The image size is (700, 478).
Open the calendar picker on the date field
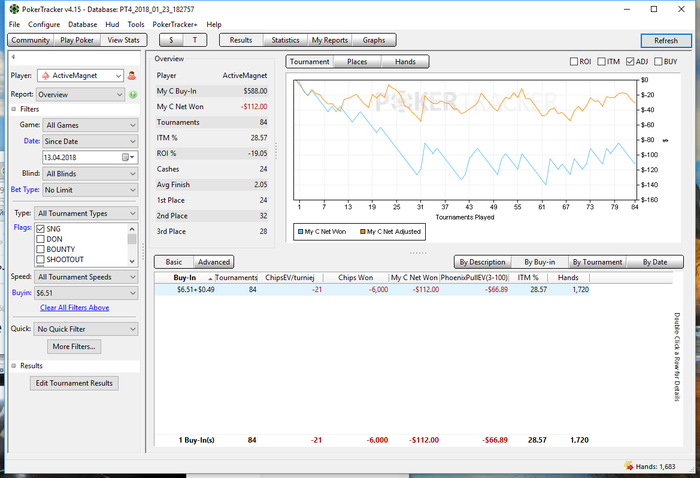point(128,157)
